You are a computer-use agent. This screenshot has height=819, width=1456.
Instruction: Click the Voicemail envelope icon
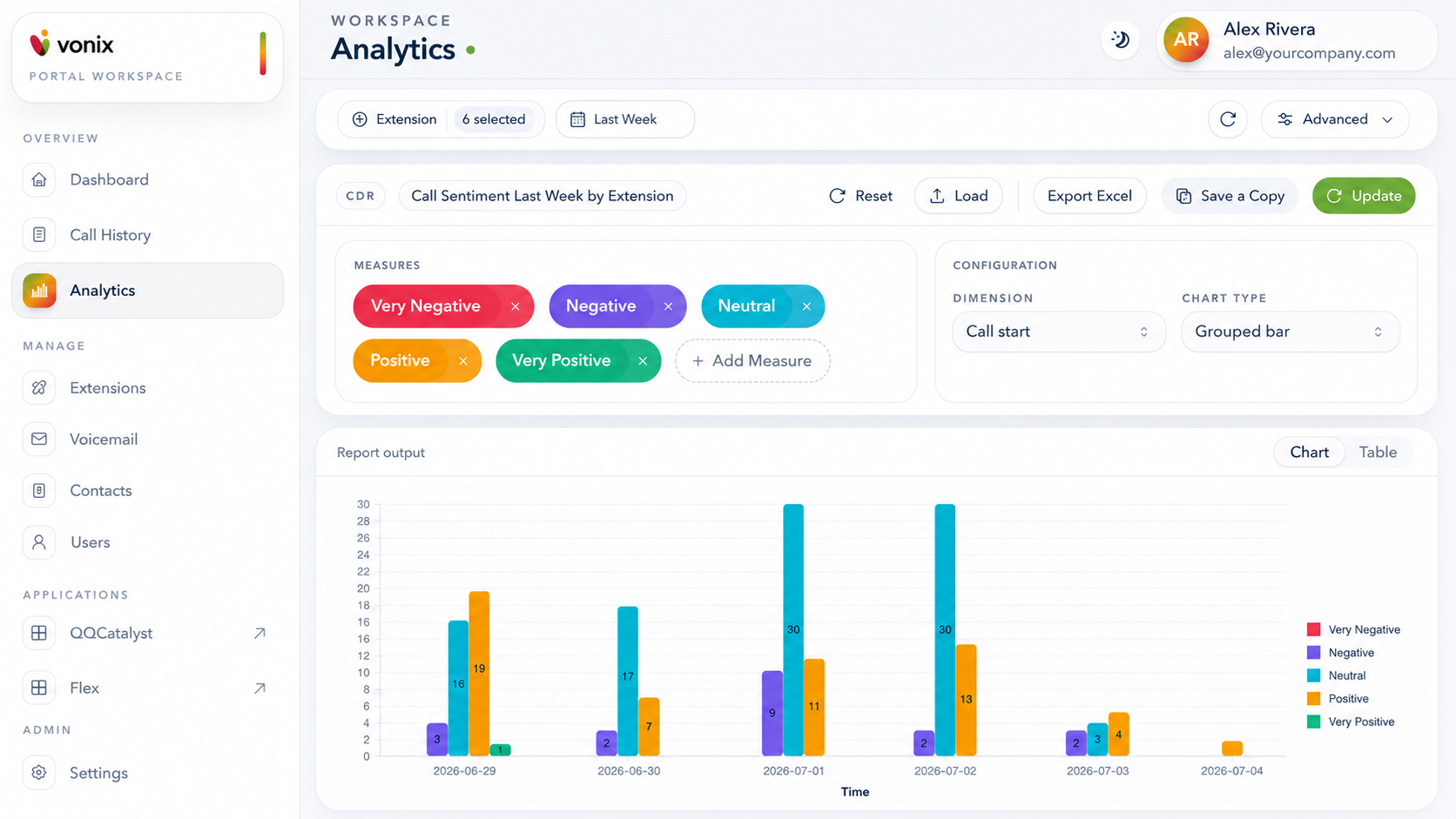(39, 440)
